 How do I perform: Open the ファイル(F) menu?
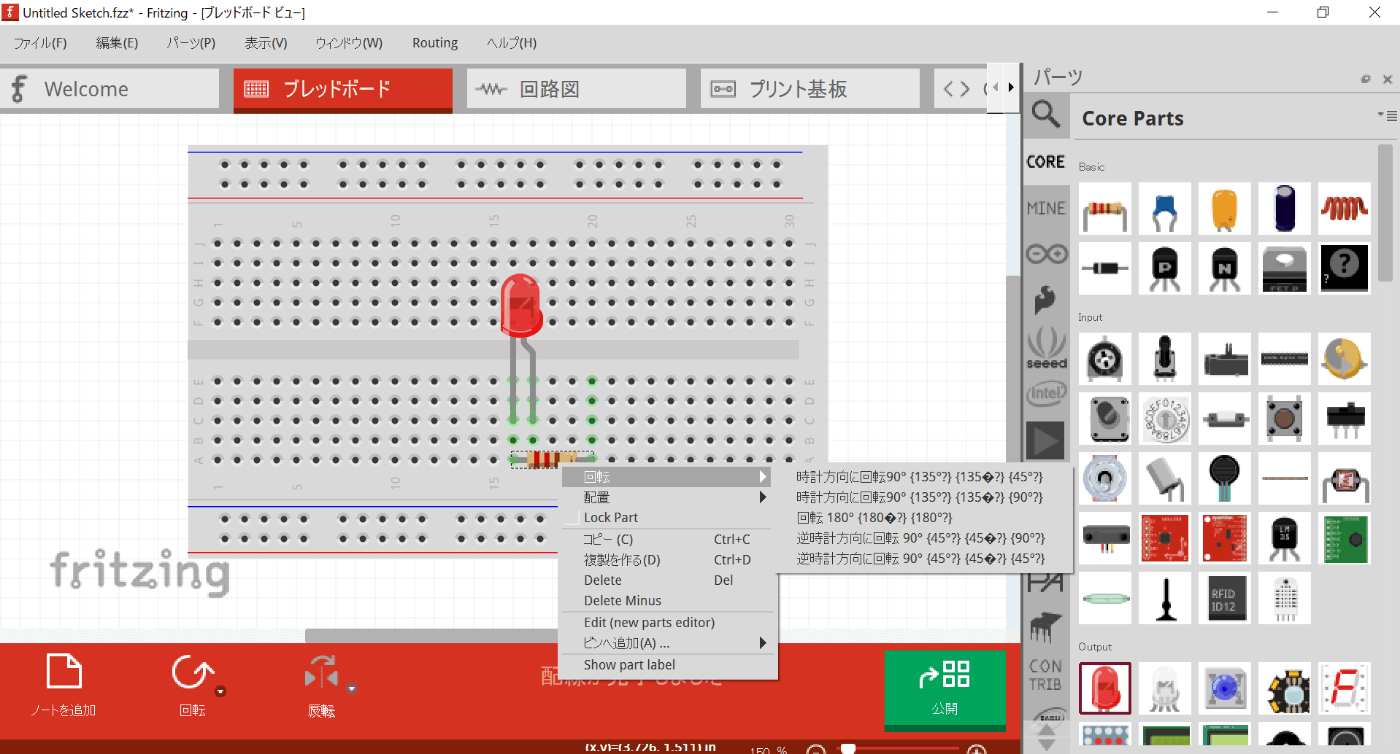coord(40,43)
